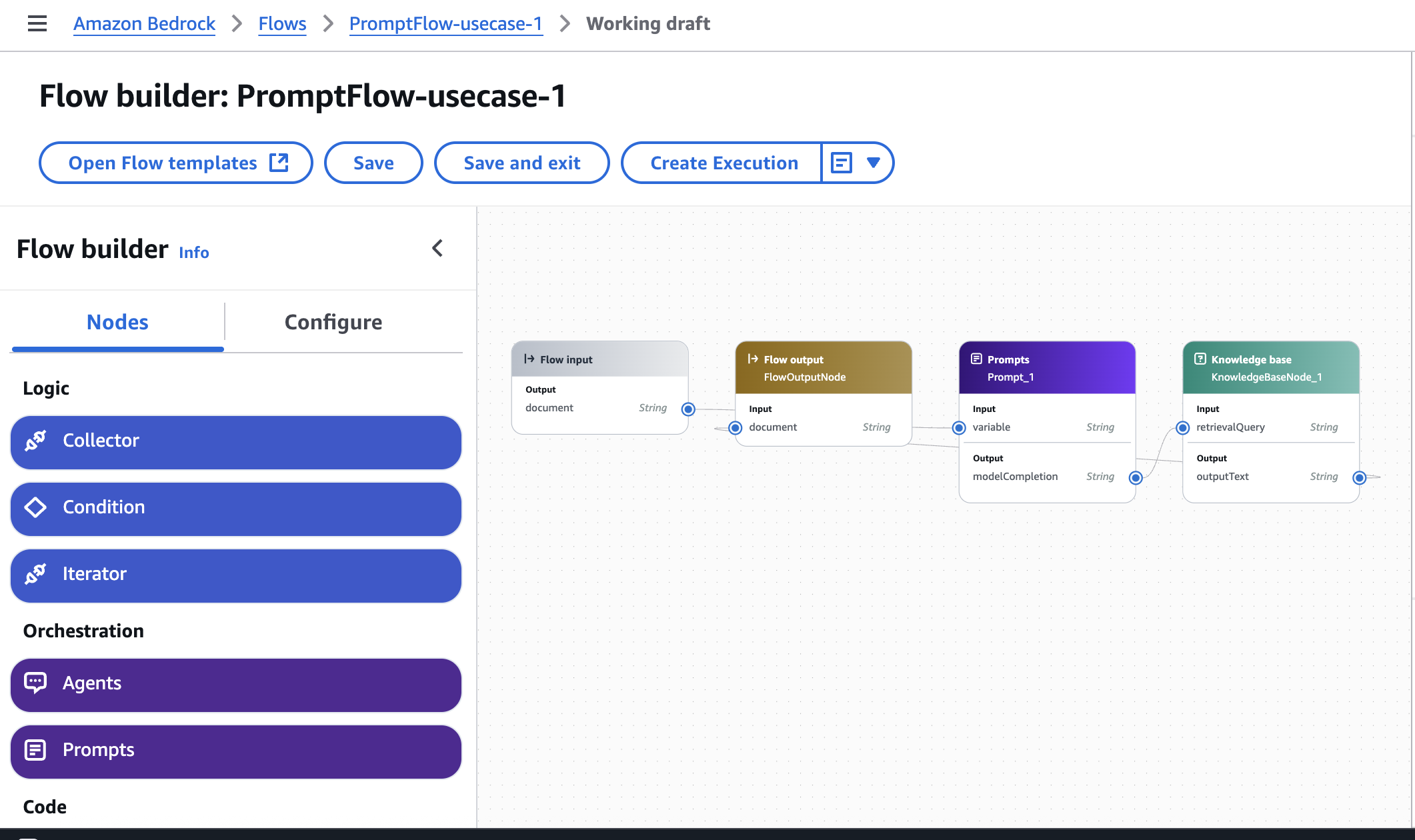Open the Flow builder Info link
This screenshot has height=840, width=1415.
(x=193, y=253)
